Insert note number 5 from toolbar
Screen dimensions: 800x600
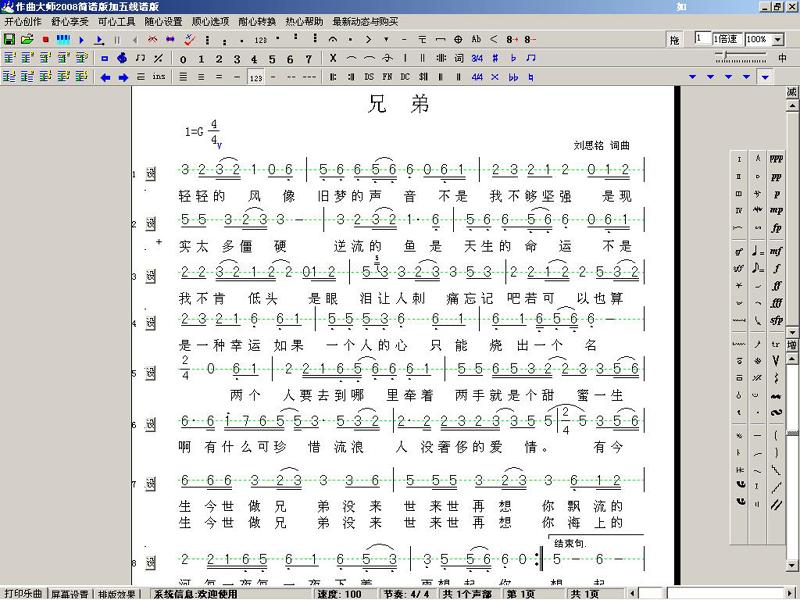(272, 59)
